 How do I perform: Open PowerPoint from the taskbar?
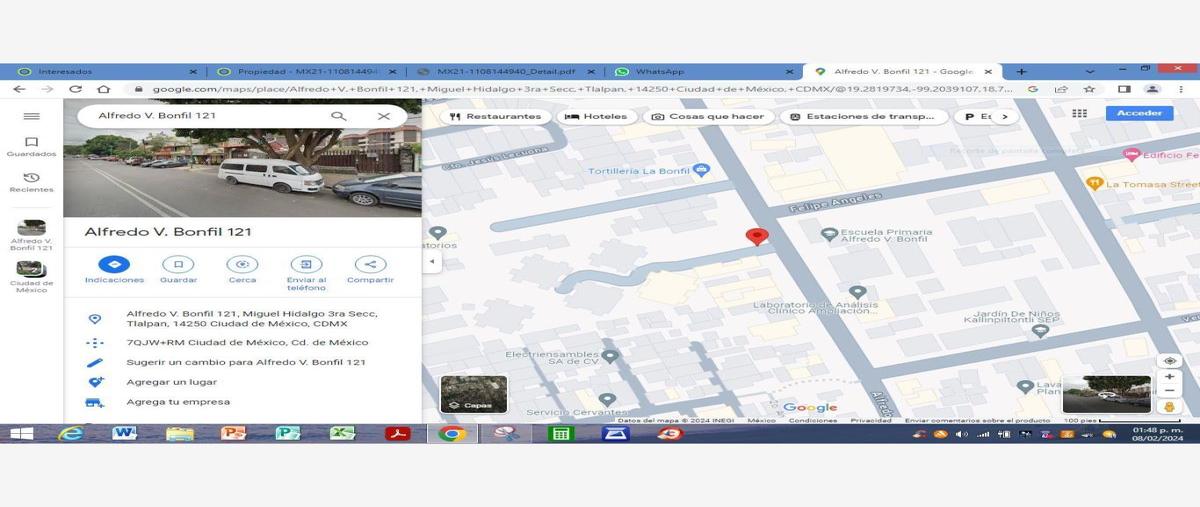pyautogui.click(x=233, y=433)
